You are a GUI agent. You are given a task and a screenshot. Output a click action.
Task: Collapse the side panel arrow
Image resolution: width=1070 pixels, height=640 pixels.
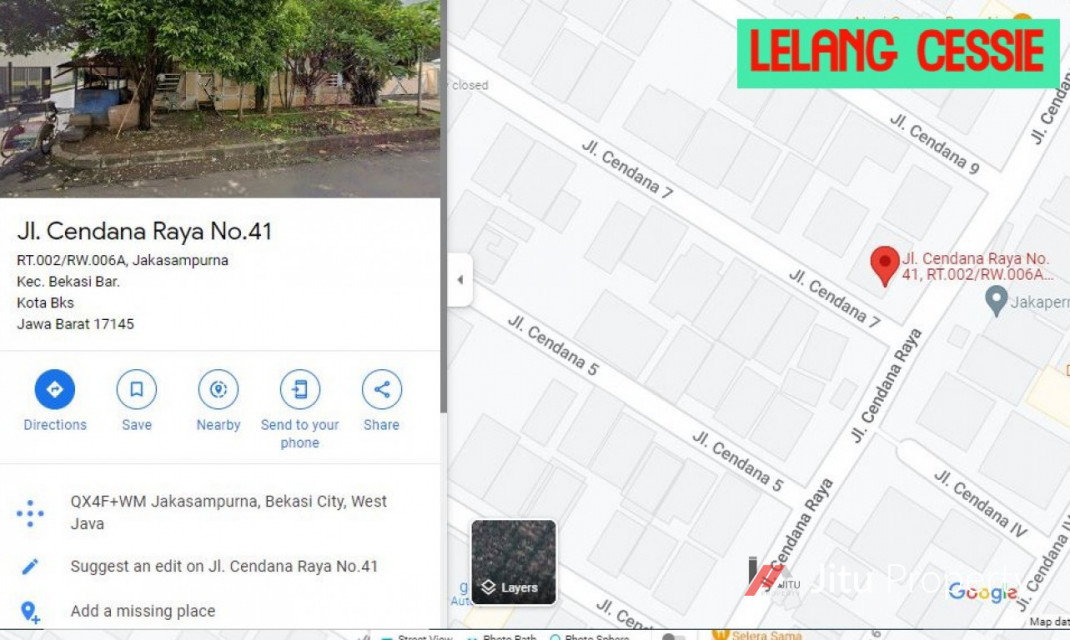point(460,280)
